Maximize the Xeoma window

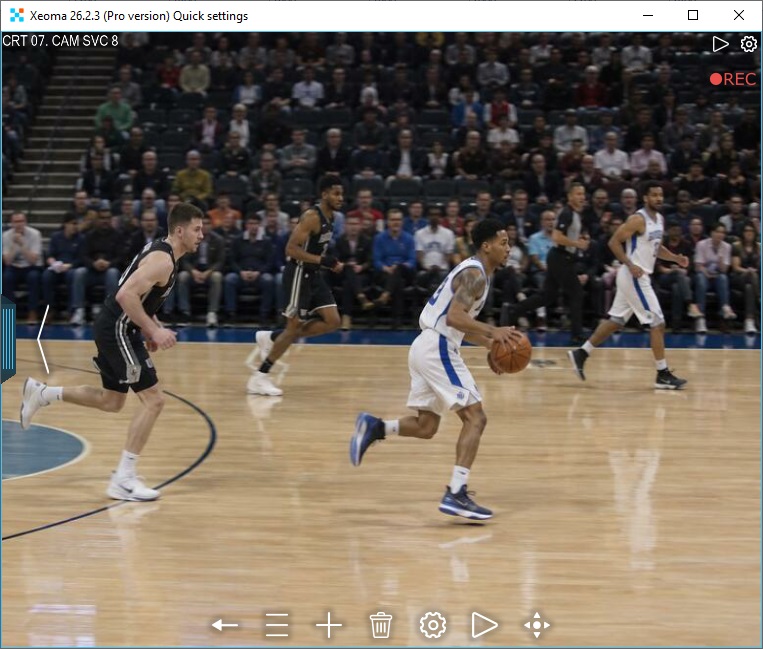coord(693,15)
